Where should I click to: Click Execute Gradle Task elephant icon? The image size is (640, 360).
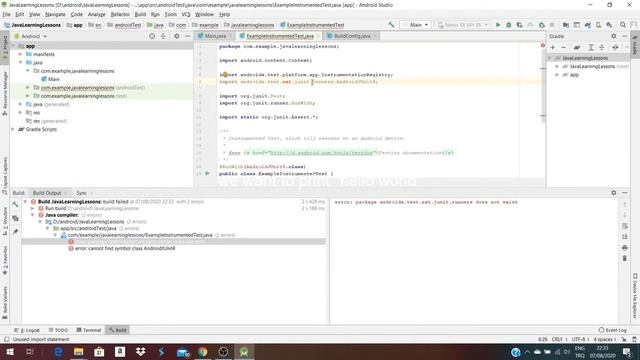coord(577,47)
